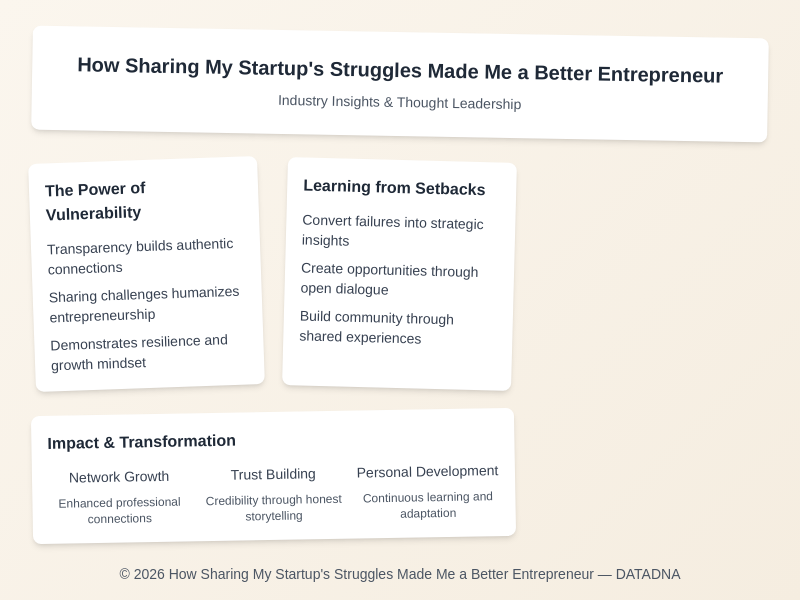Viewport: 800px width, 616px height.
Task: Select the Network Growth label
Action: 119,477
